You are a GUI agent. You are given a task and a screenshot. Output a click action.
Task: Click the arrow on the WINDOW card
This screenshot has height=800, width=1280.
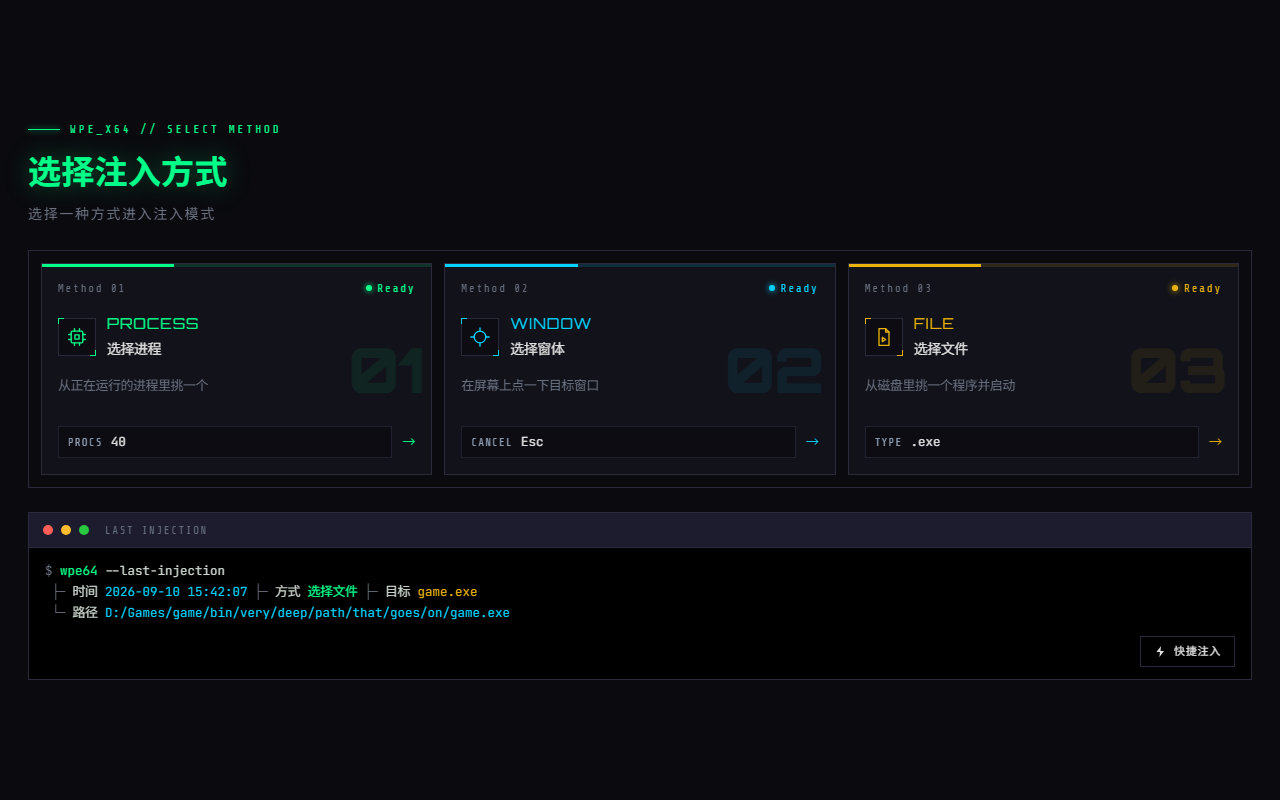click(812, 441)
